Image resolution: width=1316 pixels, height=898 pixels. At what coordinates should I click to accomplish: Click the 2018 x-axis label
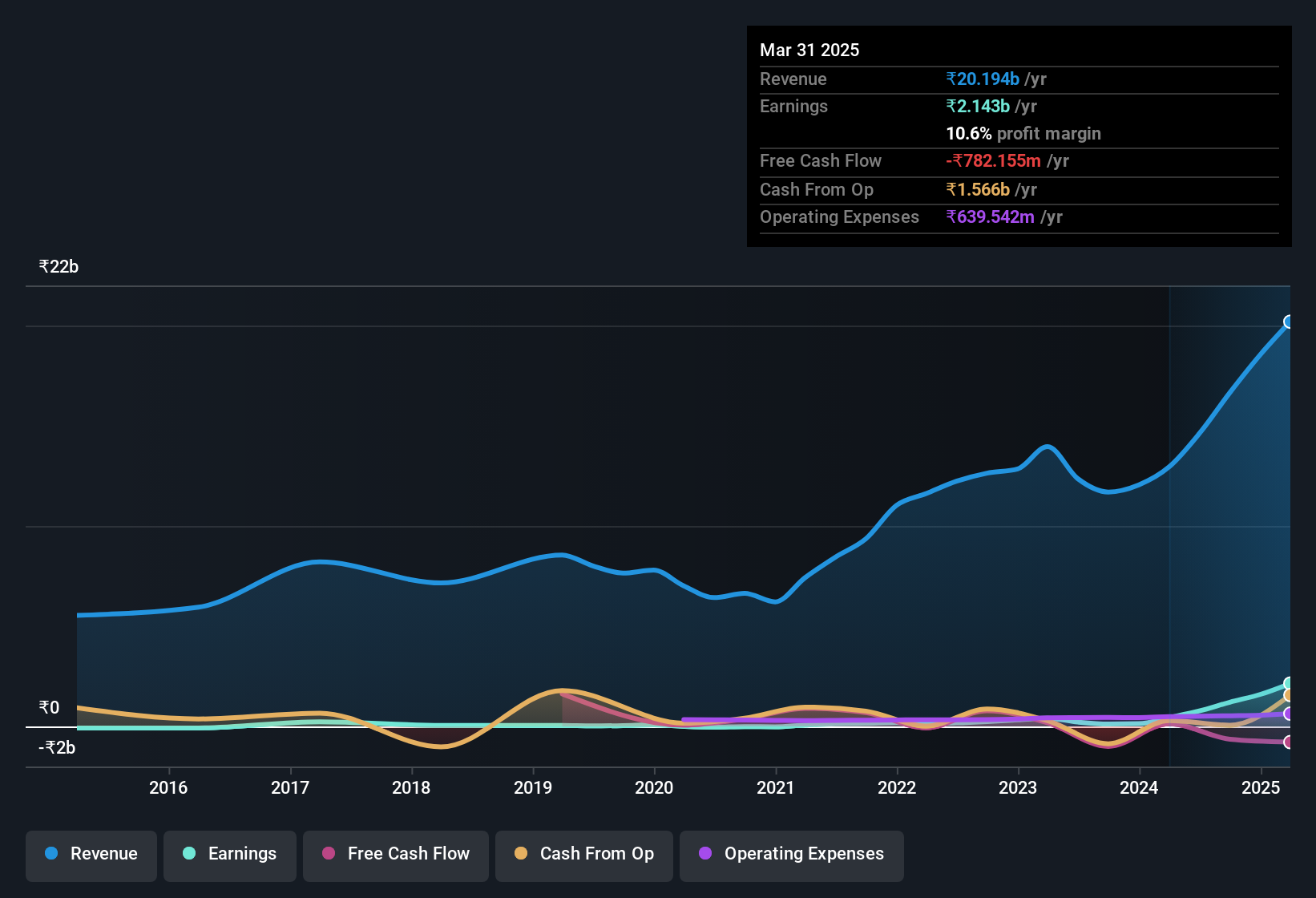point(411,787)
